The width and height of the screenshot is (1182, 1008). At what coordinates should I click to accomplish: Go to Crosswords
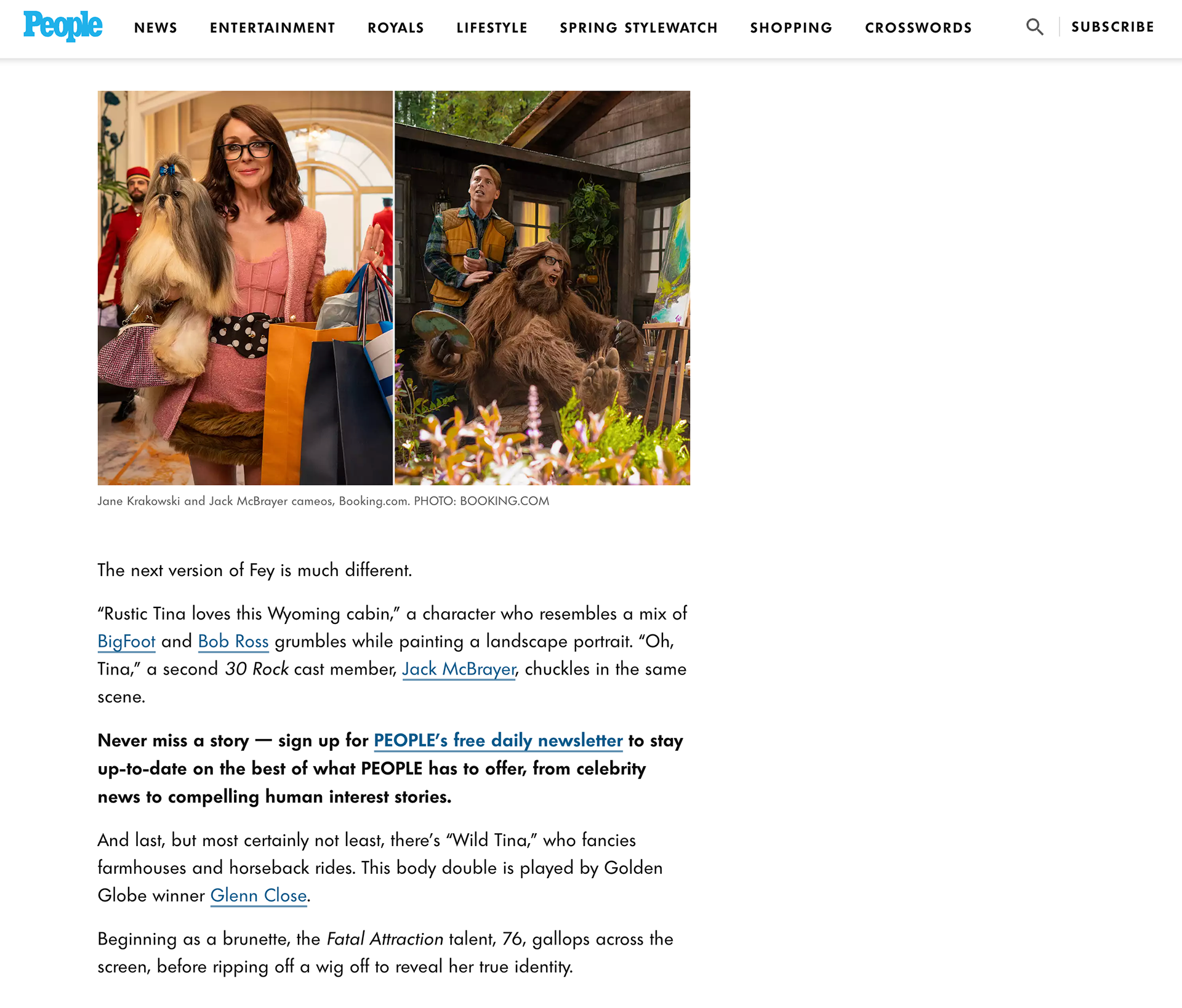(919, 28)
